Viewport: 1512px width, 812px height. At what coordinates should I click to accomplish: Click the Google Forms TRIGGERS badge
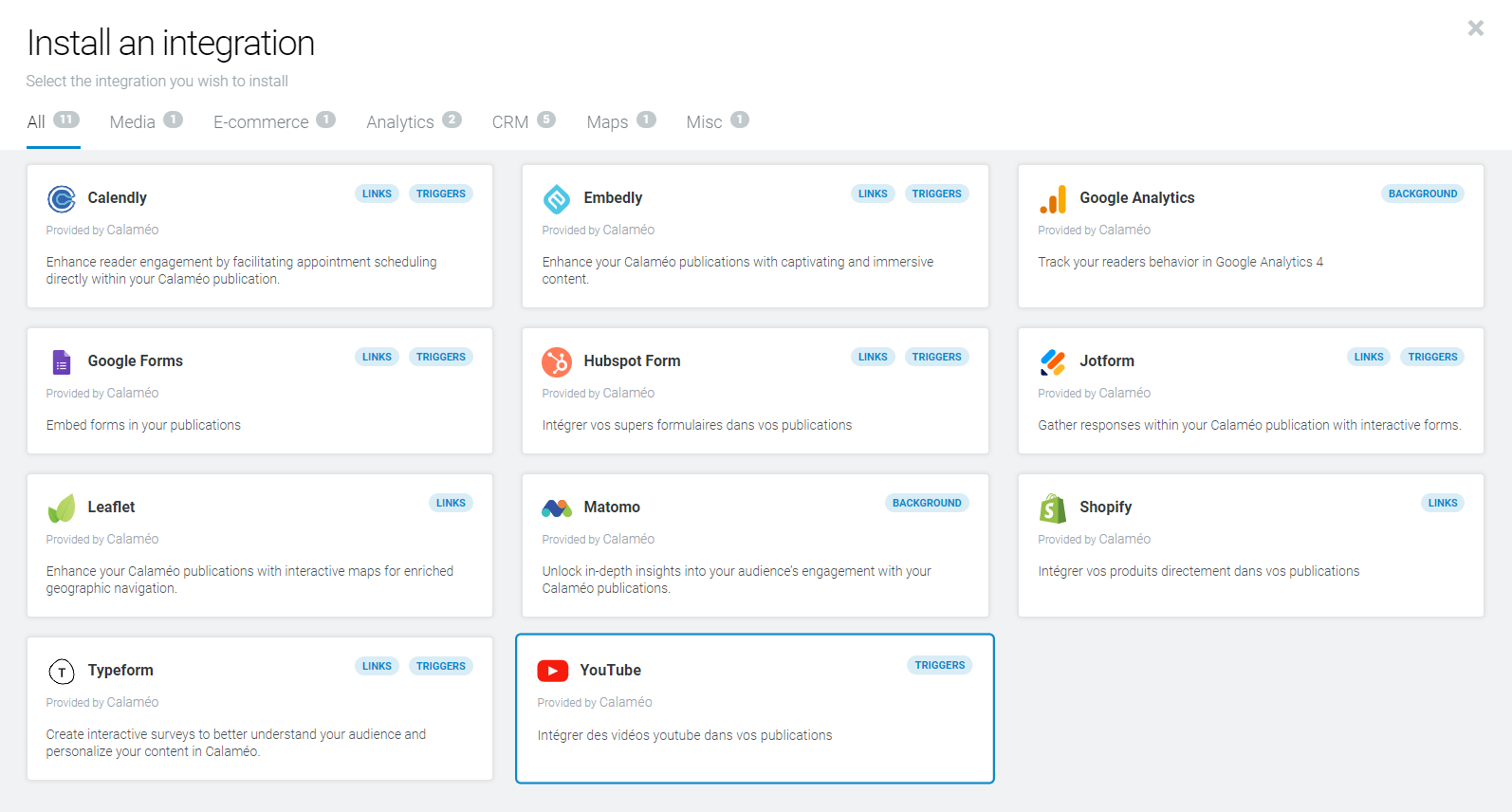point(441,357)
